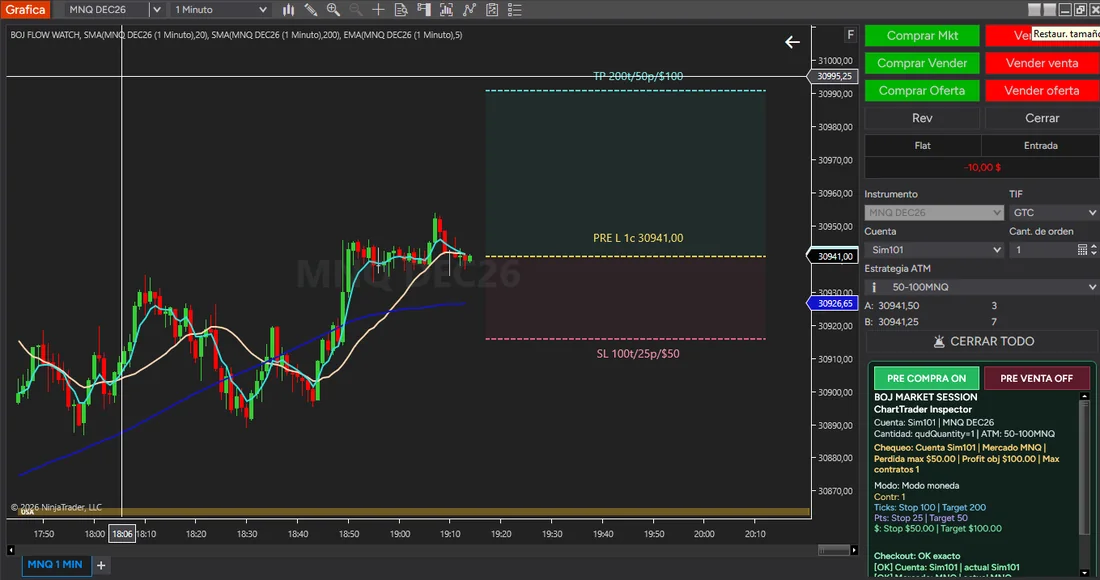Click CERRAR TODO button

[x=982, y=342]
